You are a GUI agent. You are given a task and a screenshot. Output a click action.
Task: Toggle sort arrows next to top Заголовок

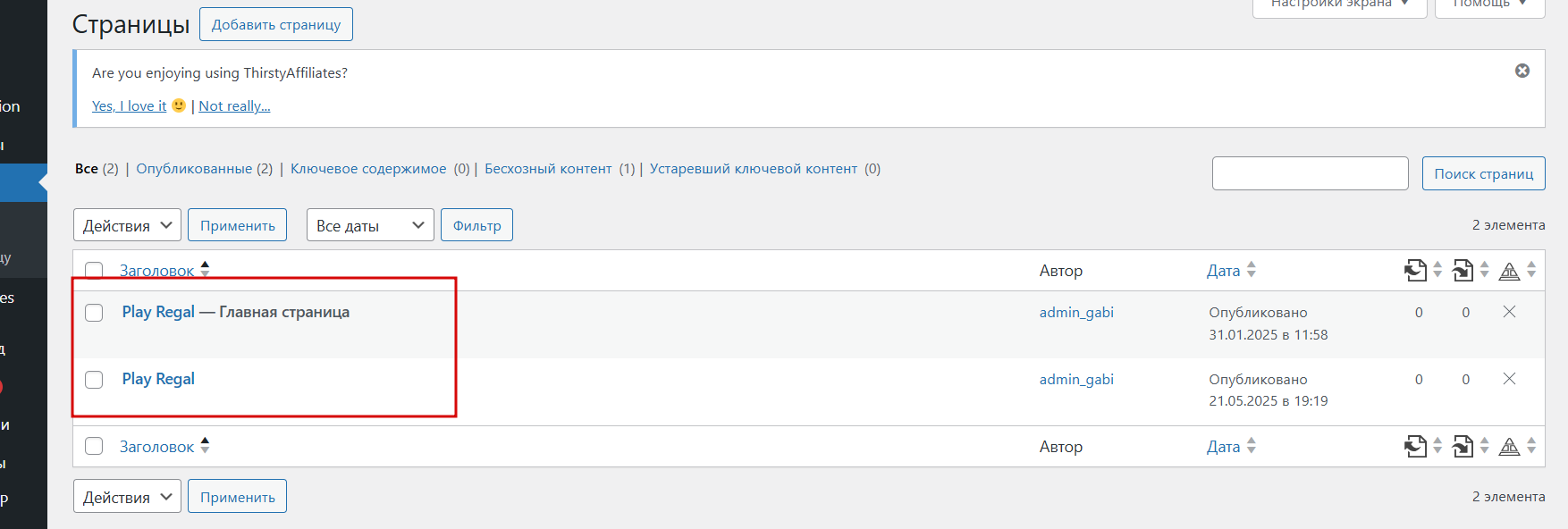pos(205,270)
